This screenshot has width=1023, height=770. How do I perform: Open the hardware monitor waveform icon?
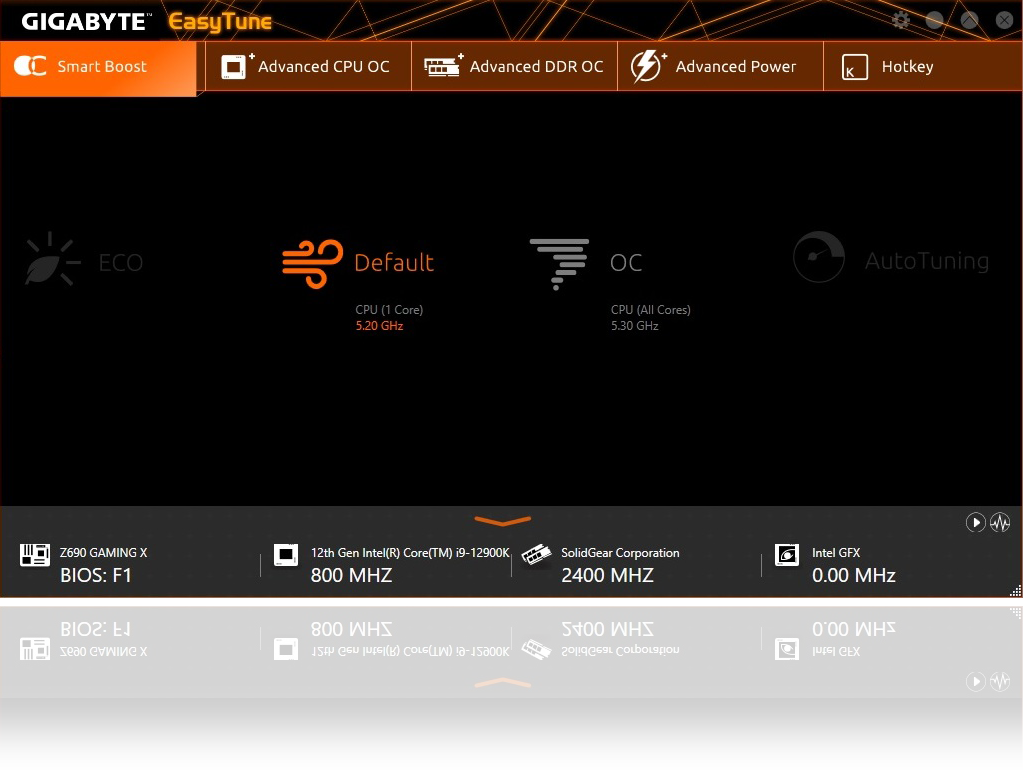[1000, 522]
